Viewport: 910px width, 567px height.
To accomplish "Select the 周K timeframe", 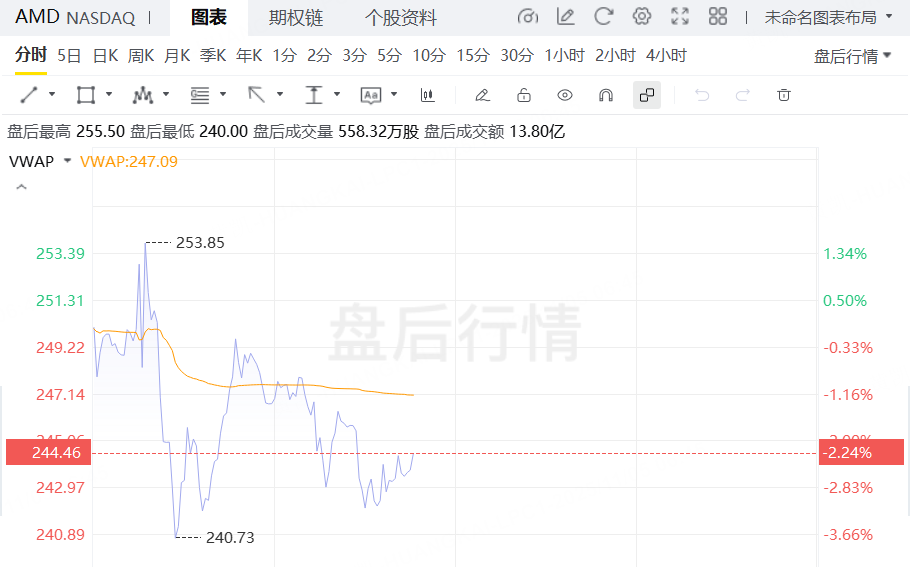I will [x=141, y=56].
